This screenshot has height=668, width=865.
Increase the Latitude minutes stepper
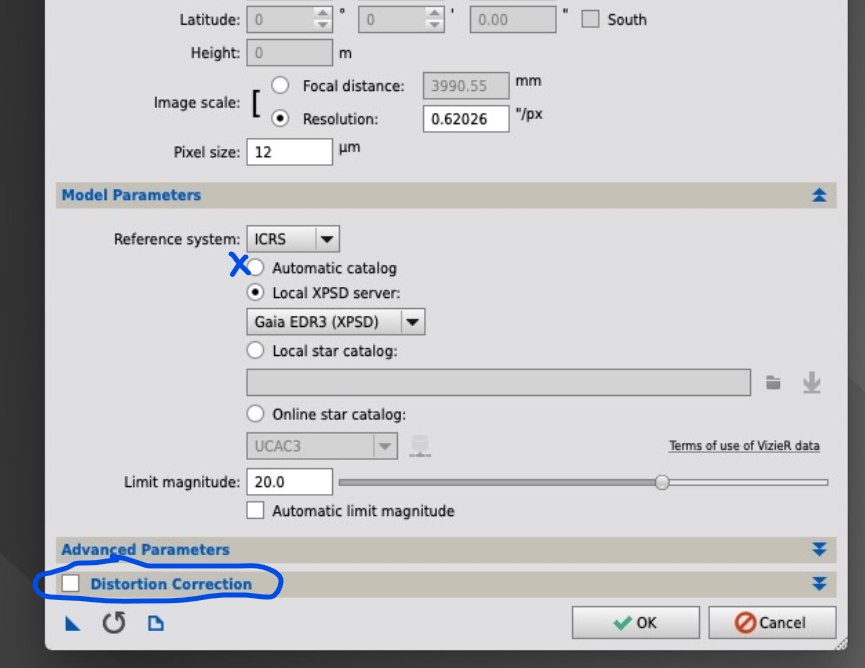[434, 13]
